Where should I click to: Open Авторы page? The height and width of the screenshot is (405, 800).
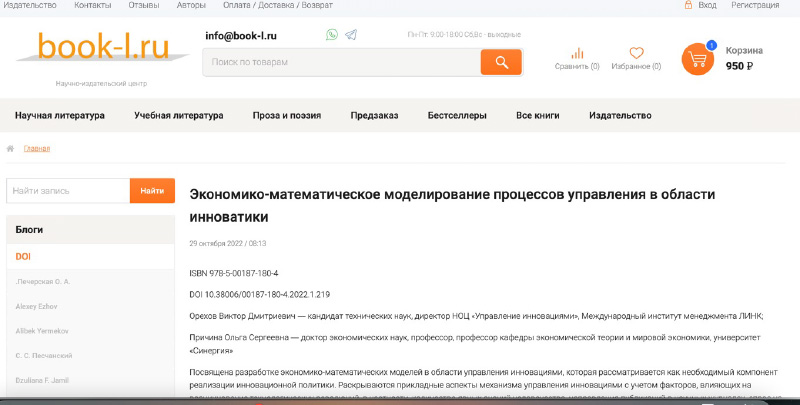click(x=191, y=5)
